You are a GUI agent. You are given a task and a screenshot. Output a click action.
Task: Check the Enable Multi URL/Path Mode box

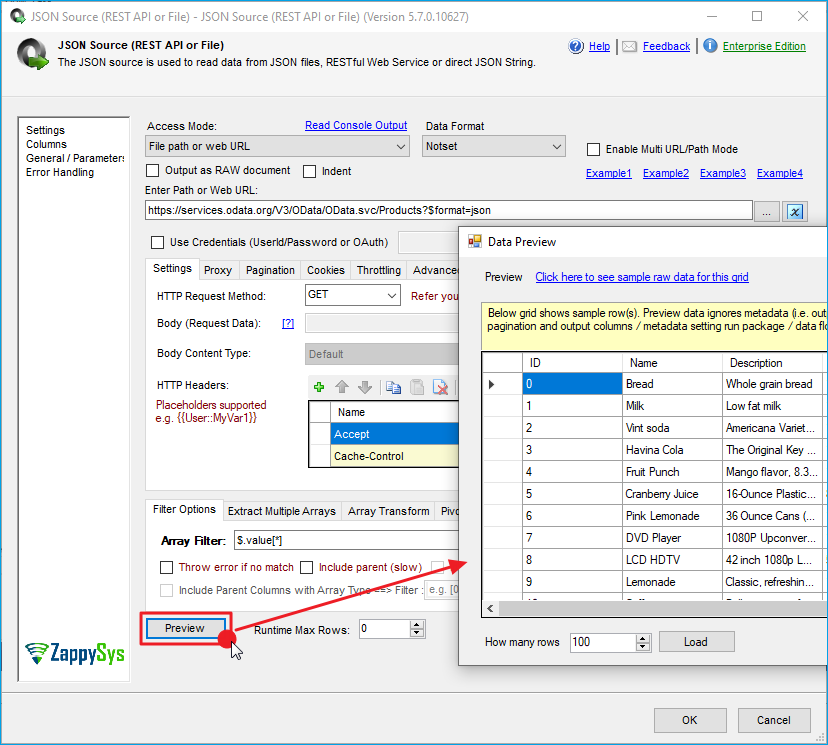(594, 149)
